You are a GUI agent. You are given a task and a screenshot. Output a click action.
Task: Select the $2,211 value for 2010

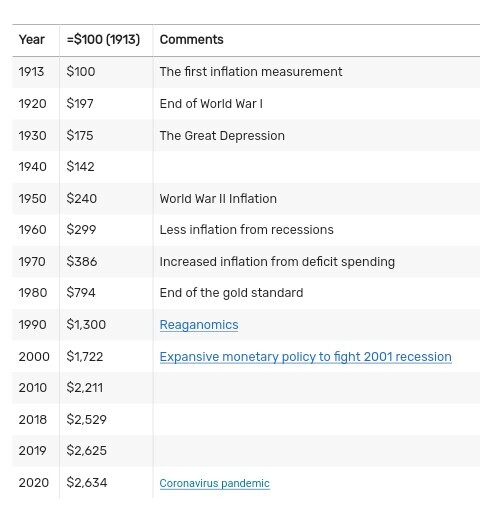point(85,388)
